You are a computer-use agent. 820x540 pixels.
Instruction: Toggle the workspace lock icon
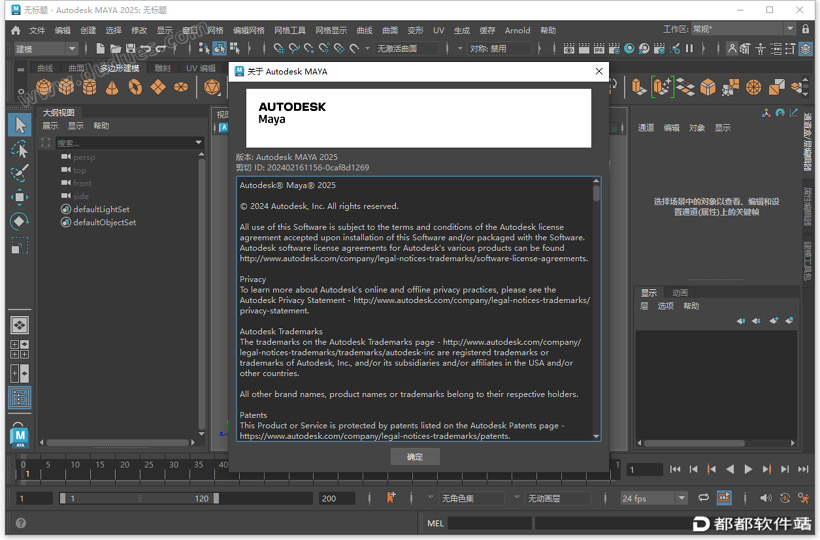[806, 29]
